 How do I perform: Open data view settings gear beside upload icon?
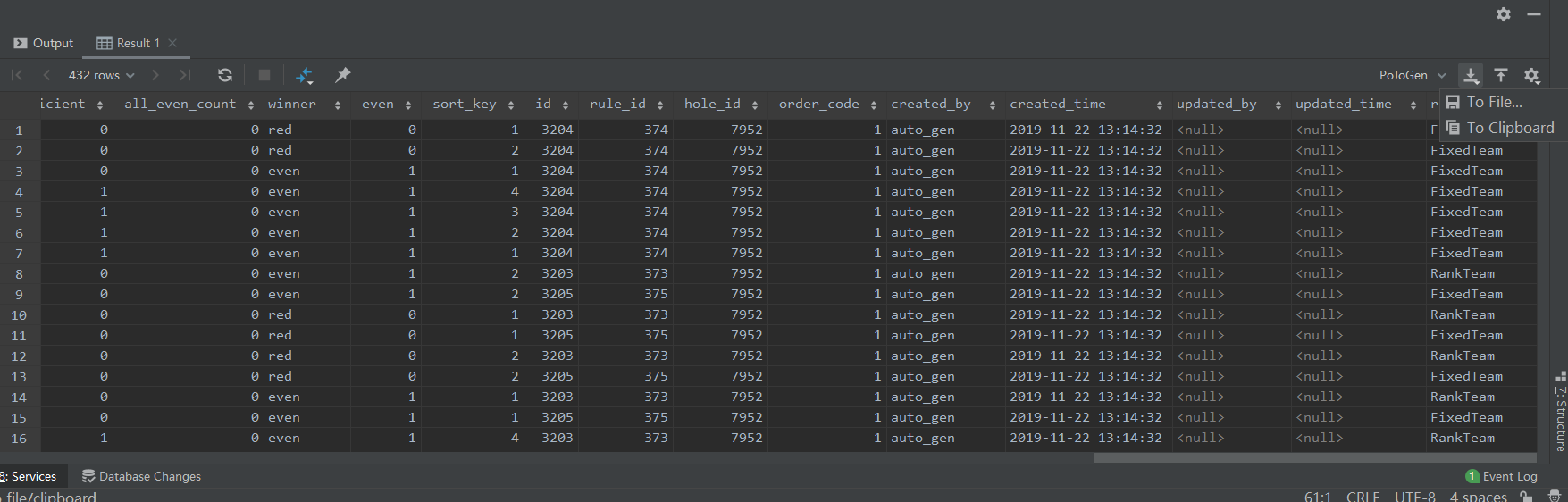[1531, 75]
